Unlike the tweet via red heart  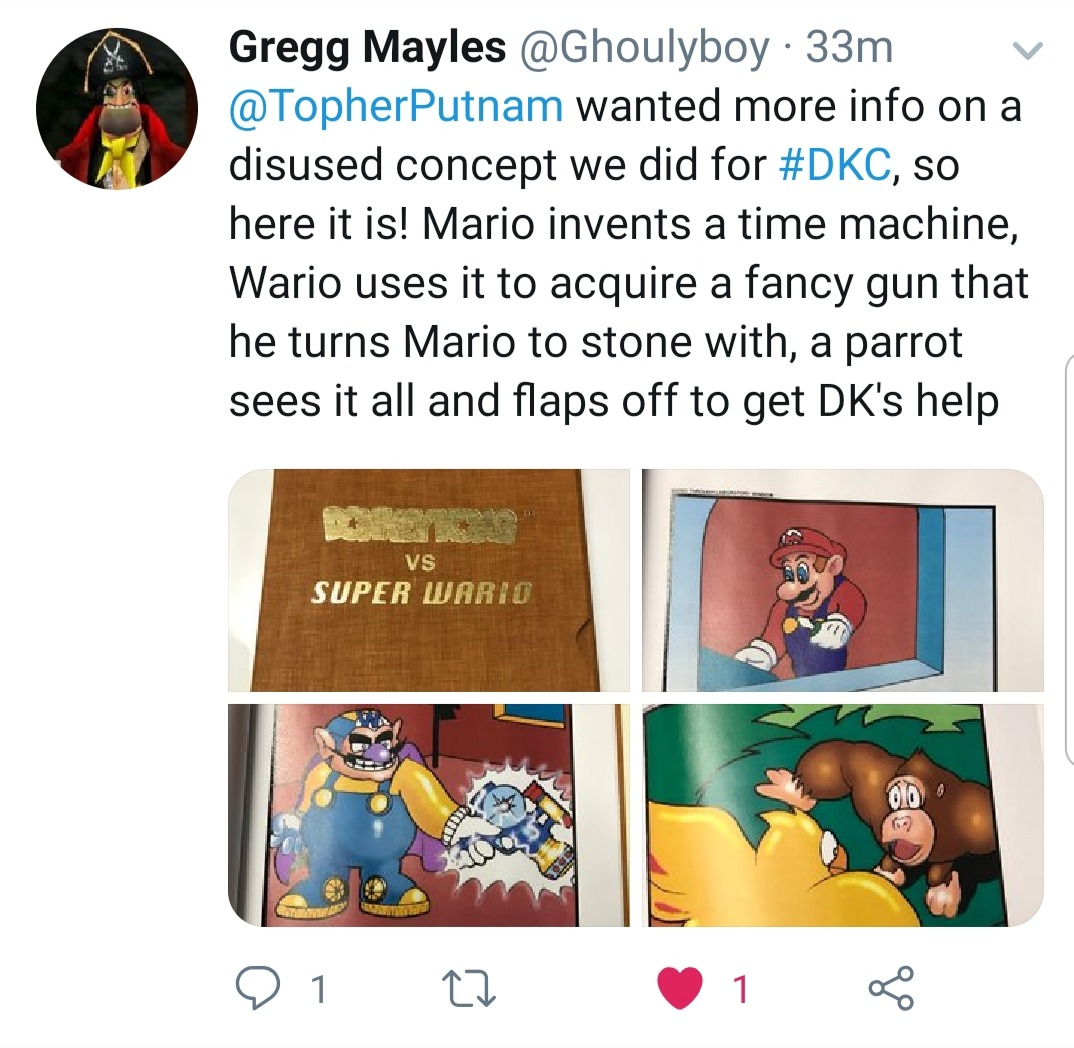pos(680,988)
